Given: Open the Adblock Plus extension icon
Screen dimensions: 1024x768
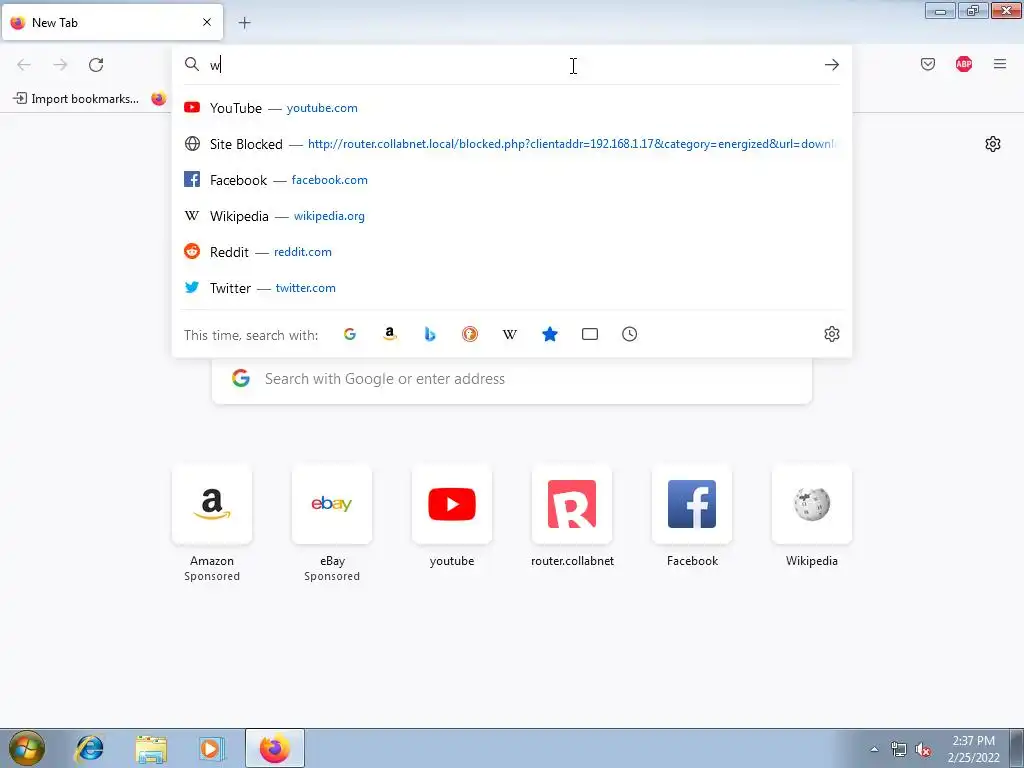Looking at the screenshot, I should 963,64.
